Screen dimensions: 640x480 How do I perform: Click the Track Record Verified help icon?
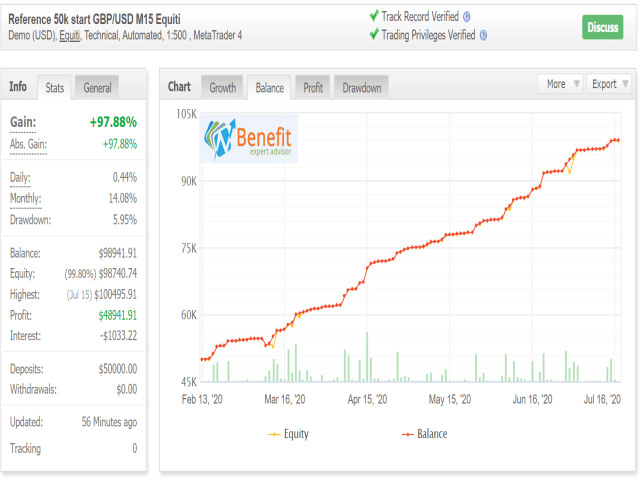tap(467, 17)
